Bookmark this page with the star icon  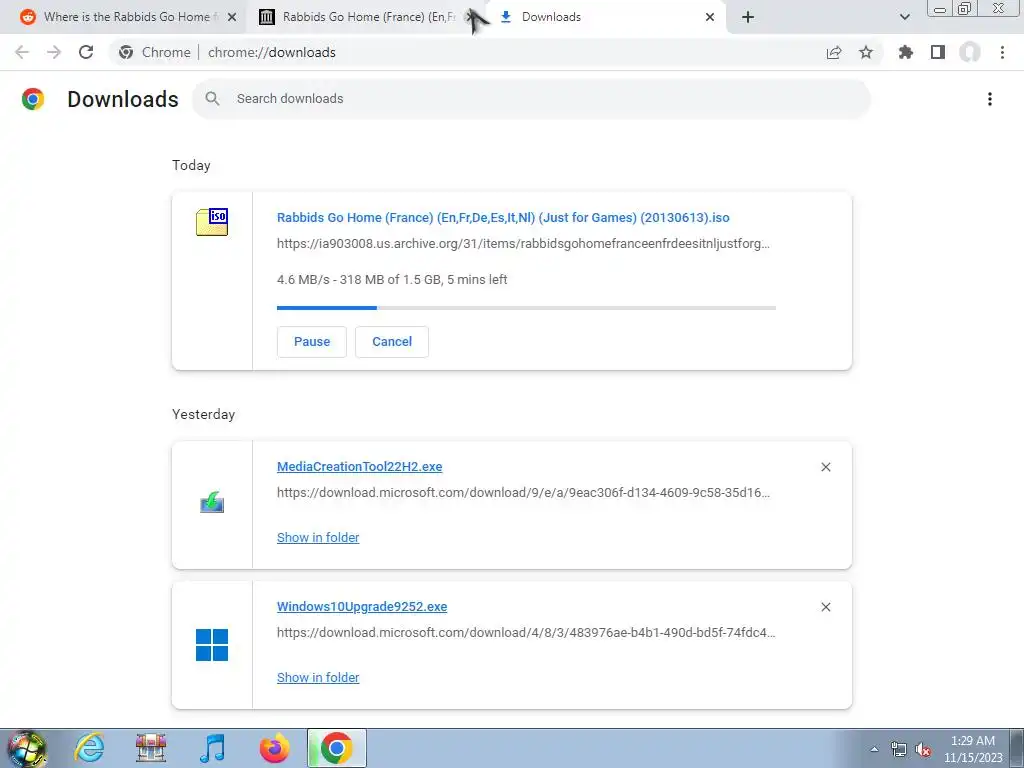[866, 52]
